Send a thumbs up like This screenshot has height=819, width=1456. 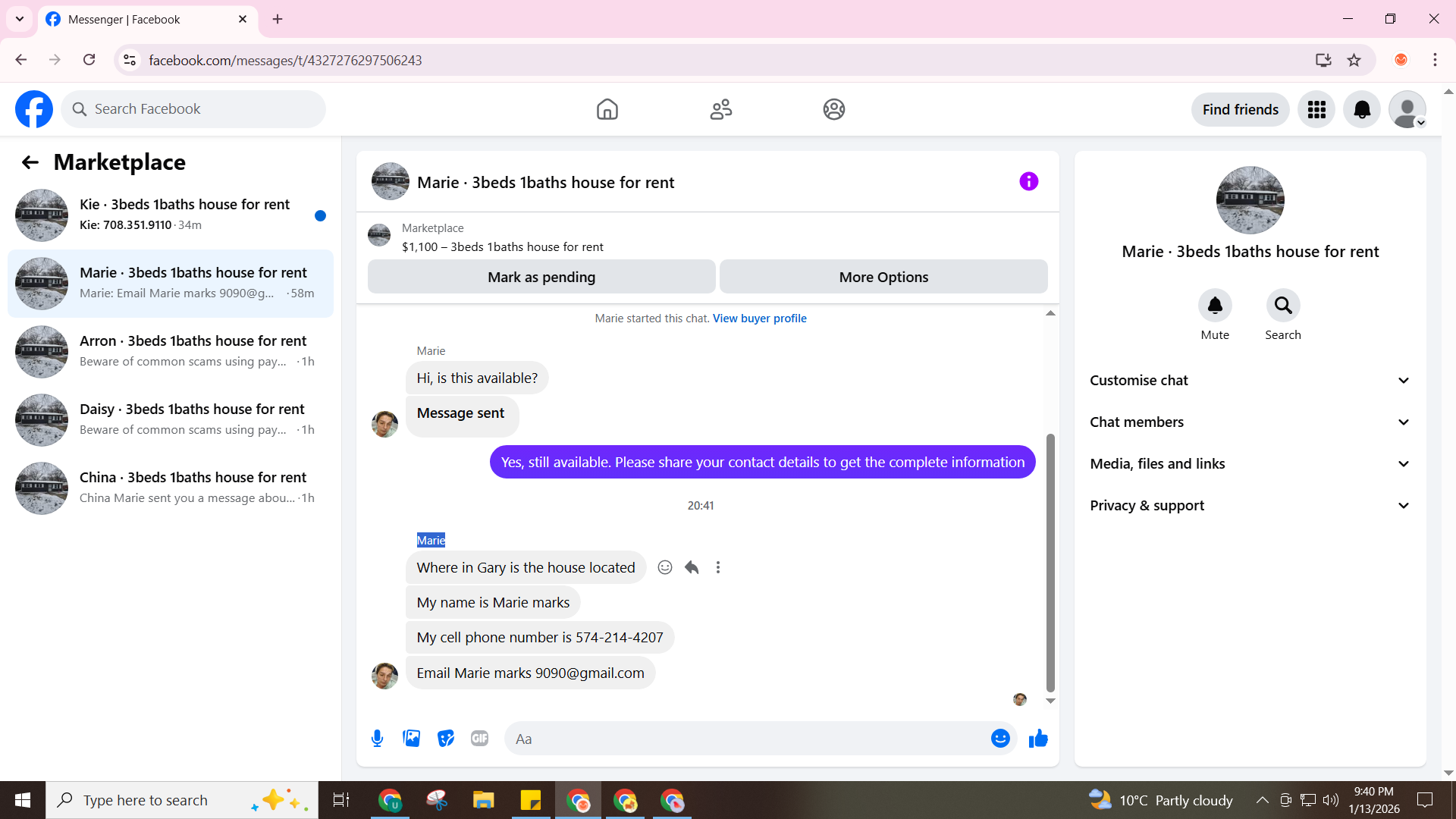(1038, 739)
